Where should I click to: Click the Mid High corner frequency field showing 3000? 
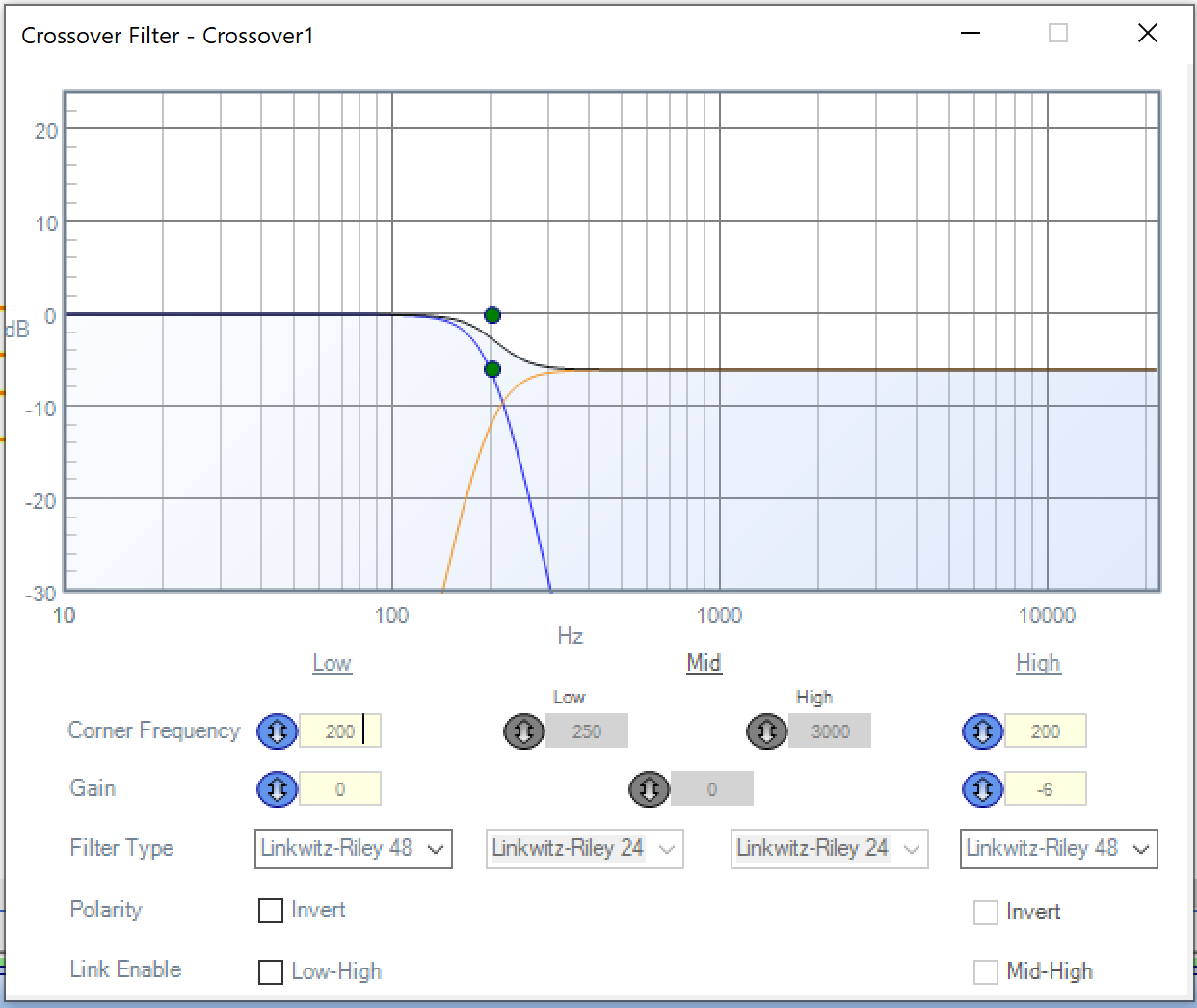[x=830, y=730]
